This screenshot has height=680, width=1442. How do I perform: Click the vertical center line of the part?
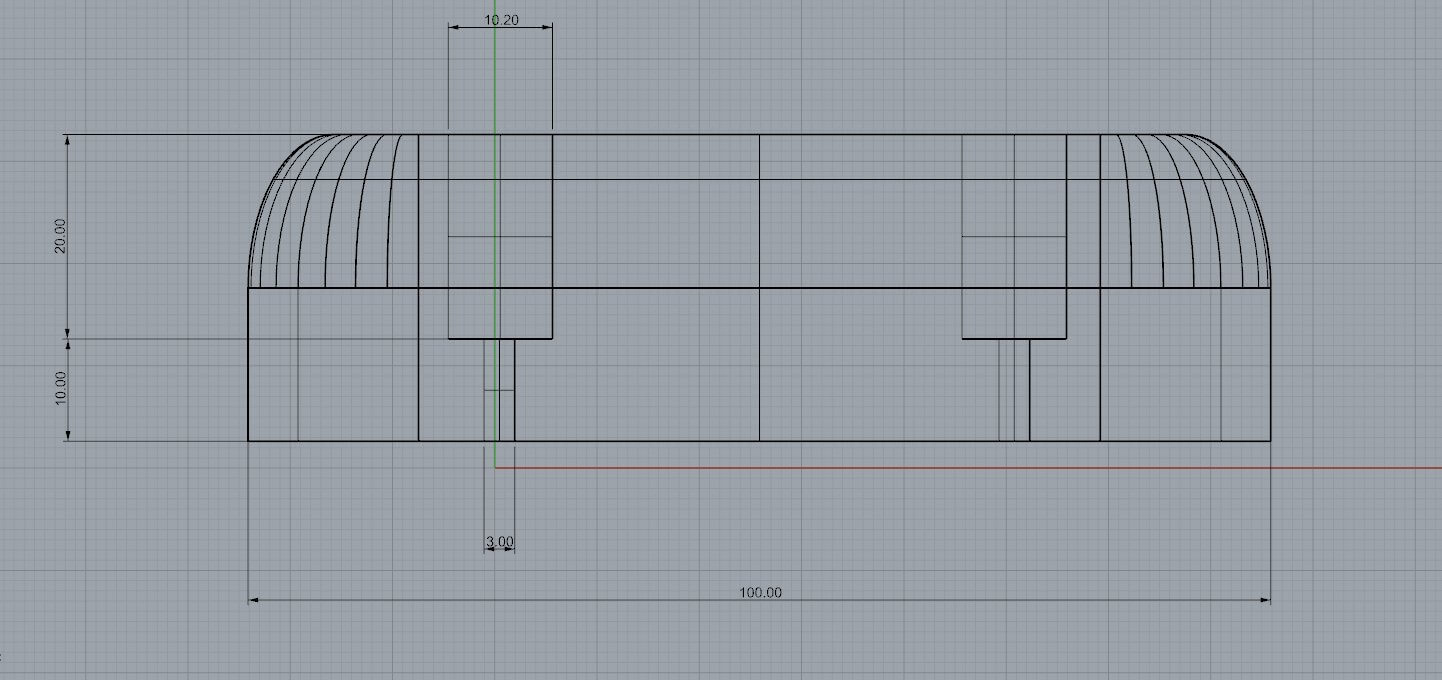click(x=760, y=380)
